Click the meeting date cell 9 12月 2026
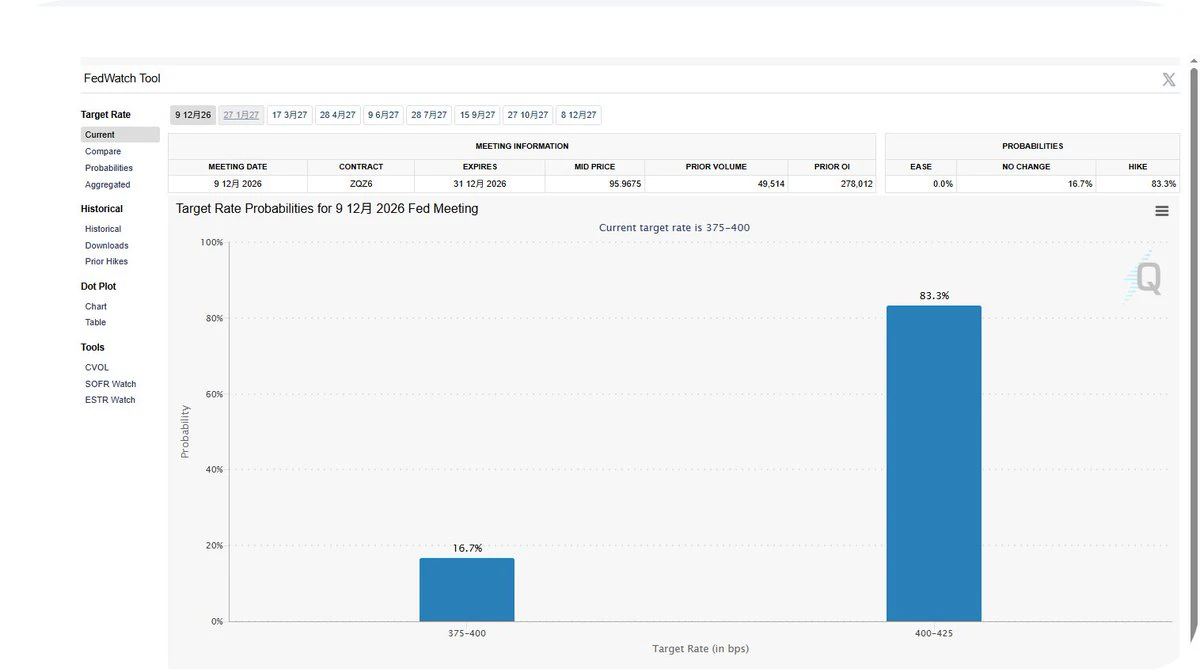This screenshot has width=1200, height=672. pyautogui.click(x=238, y=184)
